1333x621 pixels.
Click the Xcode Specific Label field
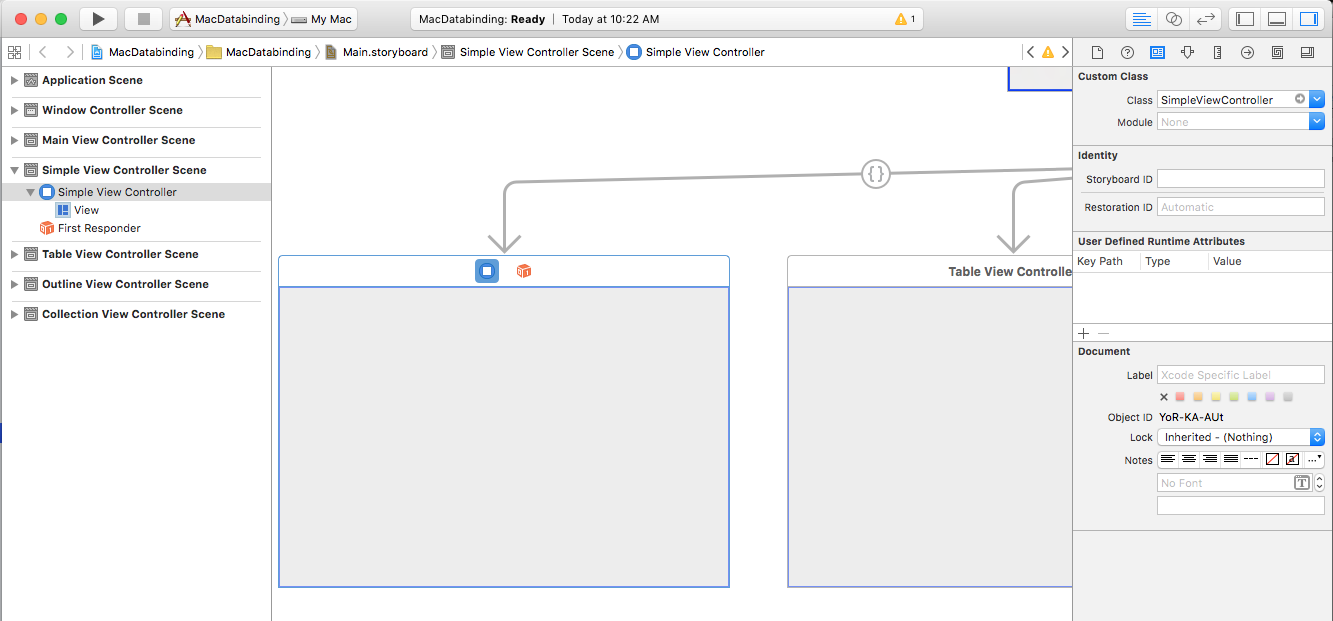tap(1241, 375)
